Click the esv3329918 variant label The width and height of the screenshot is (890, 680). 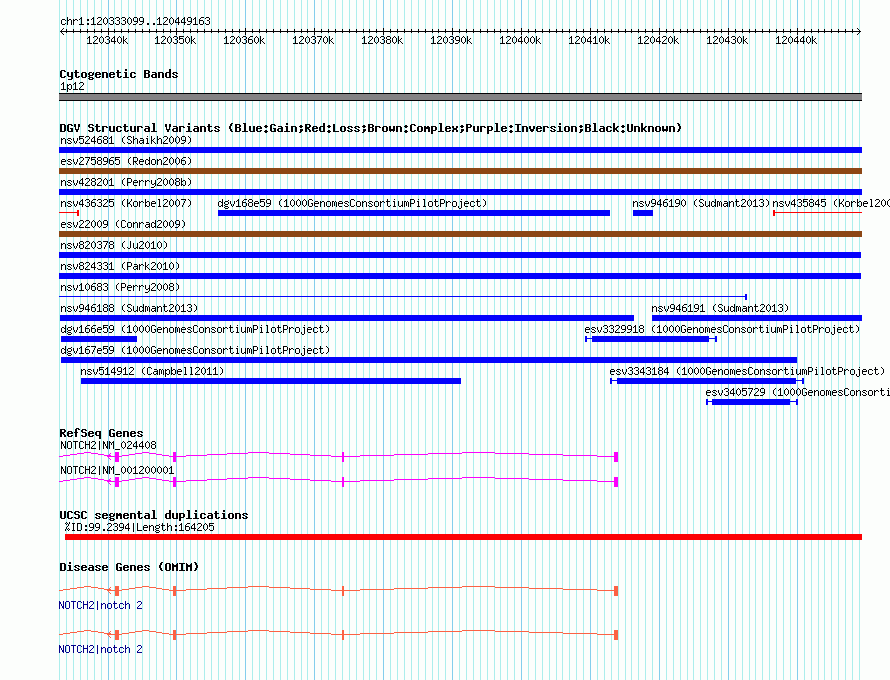[x=722, y=329]
